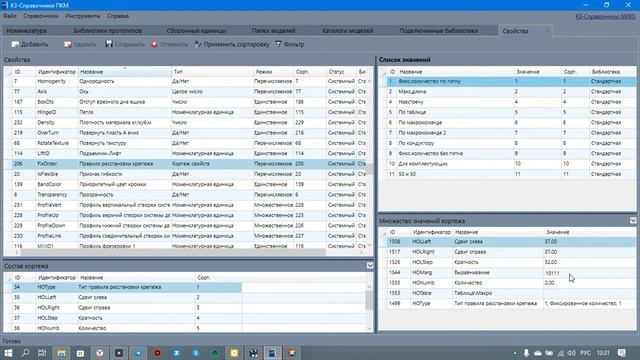Click the Свойства table vertical scrollbar thumb
640x360 pixels.
pyautogui.click(x=369, y=169)
